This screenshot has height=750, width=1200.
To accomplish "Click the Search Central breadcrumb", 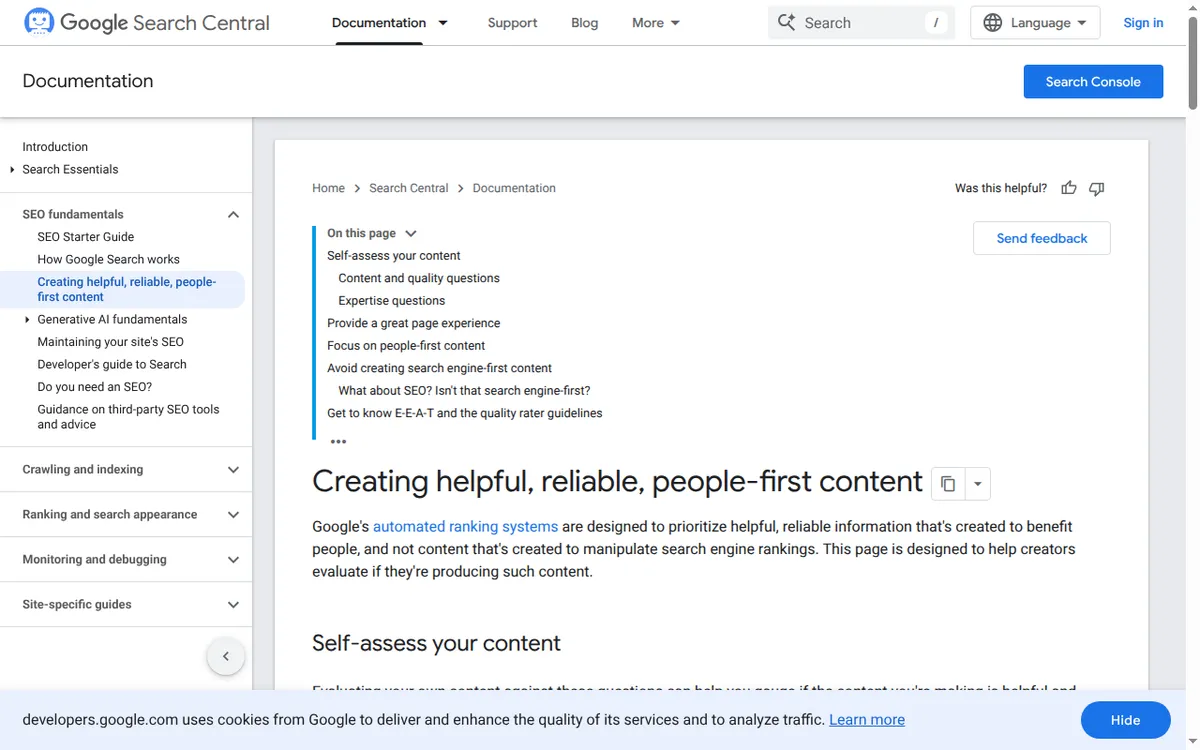I will [x=409, y=188].
